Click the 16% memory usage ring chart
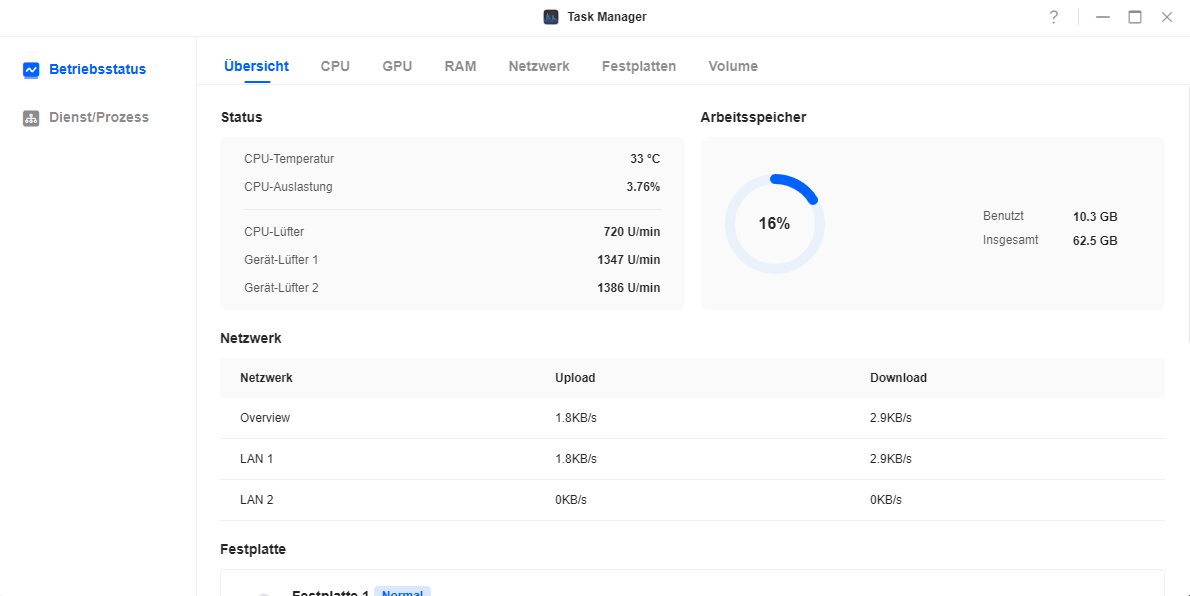1190x596 pixels. (774, 224)
